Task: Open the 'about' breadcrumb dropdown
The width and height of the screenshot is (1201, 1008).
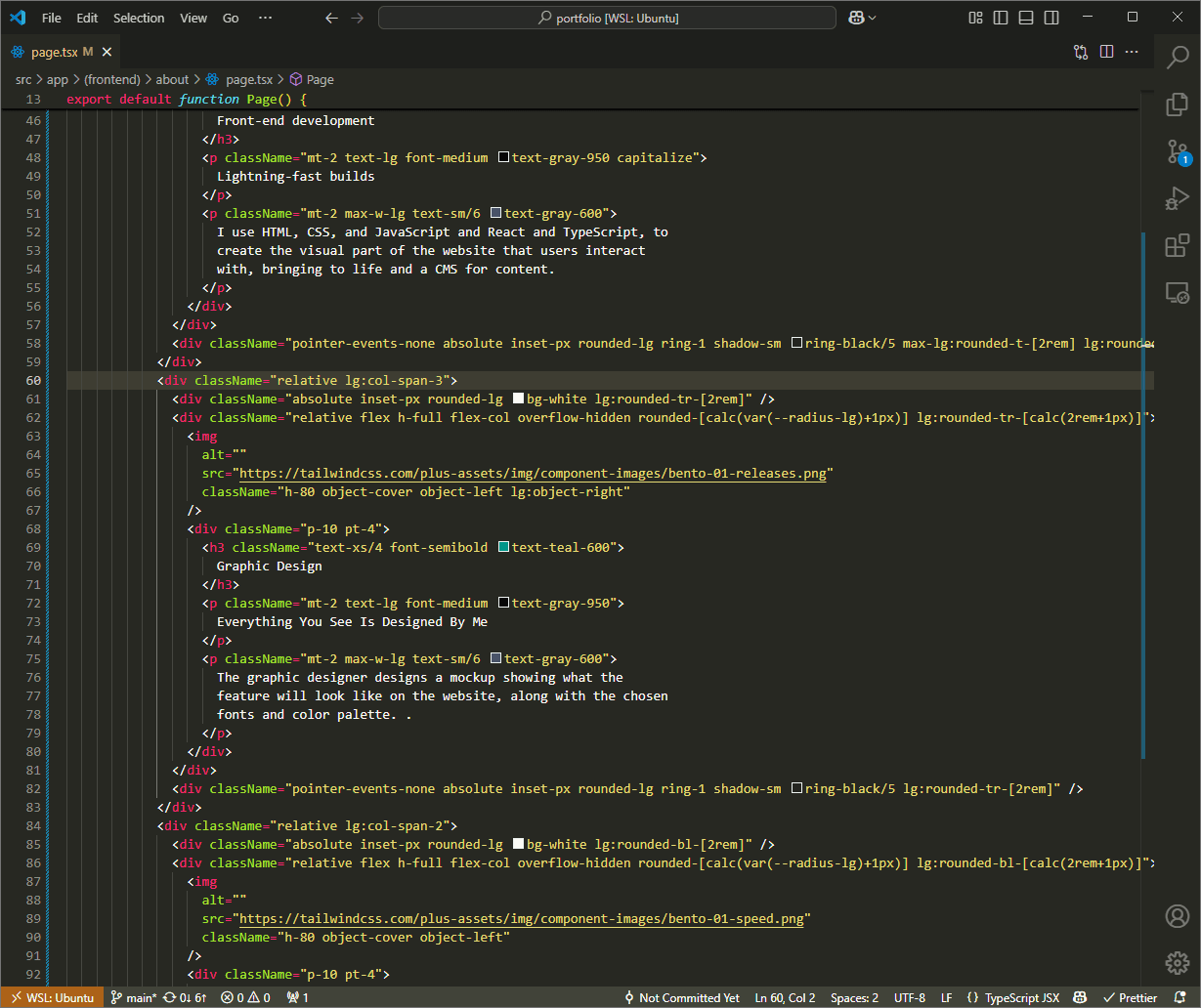Action: click(x=172, y=79)
